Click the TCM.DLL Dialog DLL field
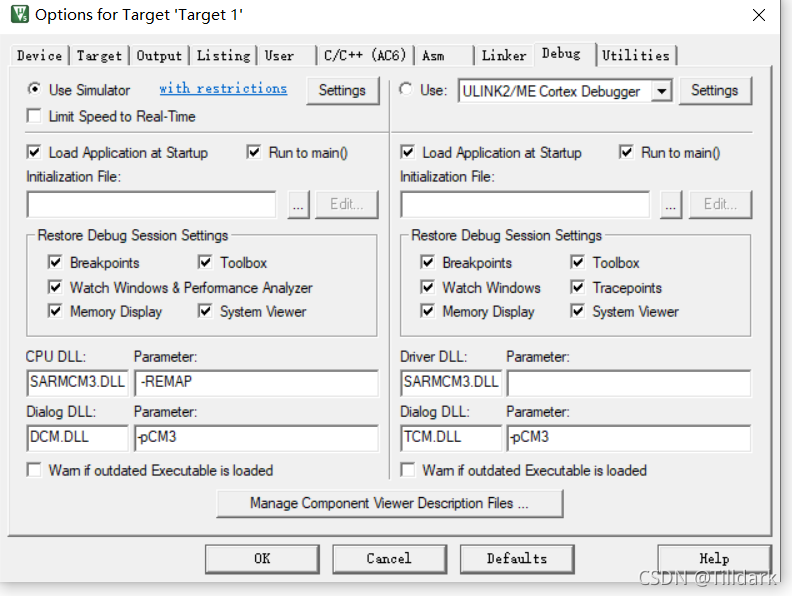The width and height of the screenshot is (792, 596). click(451, 437)
